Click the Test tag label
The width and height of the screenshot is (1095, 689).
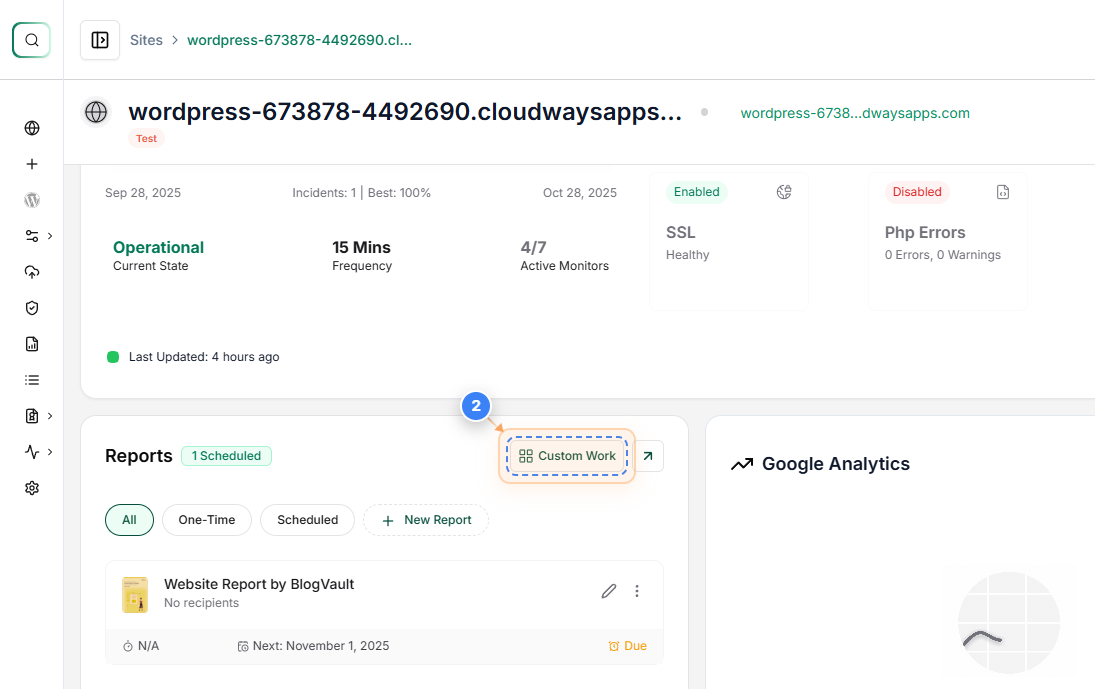(146, 138)
